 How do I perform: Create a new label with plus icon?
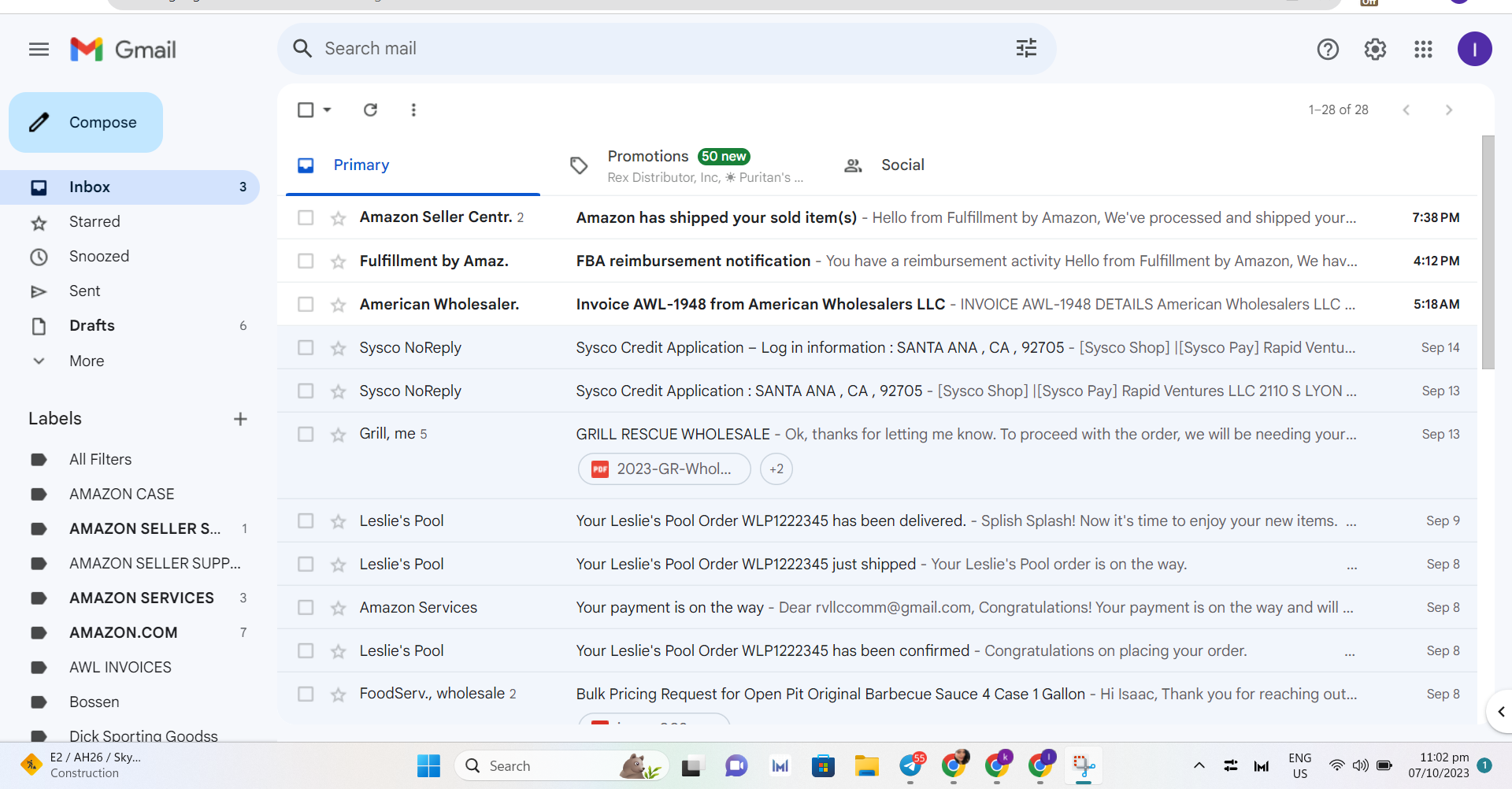(x=240, y=419)
